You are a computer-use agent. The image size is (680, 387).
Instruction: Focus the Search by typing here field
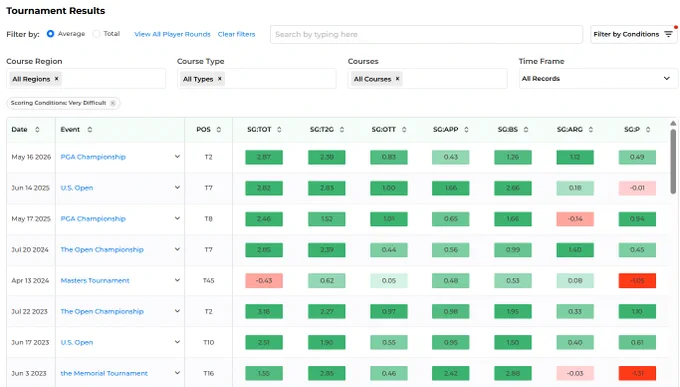click(426, 34)
